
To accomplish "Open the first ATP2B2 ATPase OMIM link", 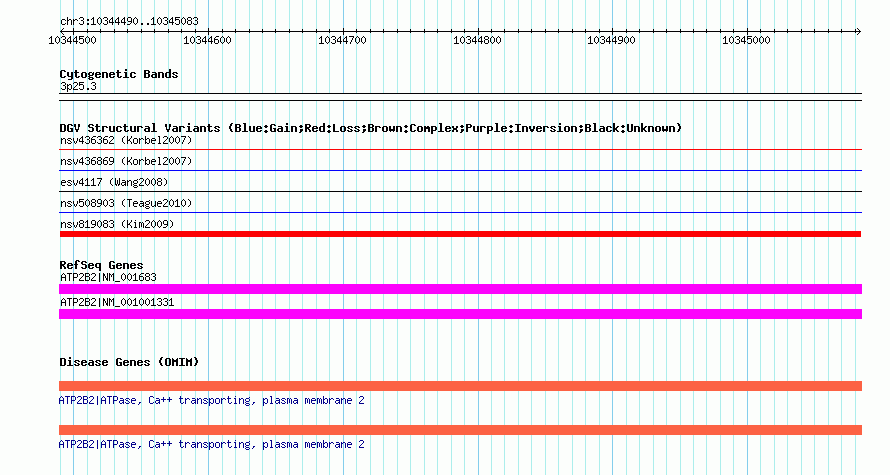I will (x=211, y=401).
